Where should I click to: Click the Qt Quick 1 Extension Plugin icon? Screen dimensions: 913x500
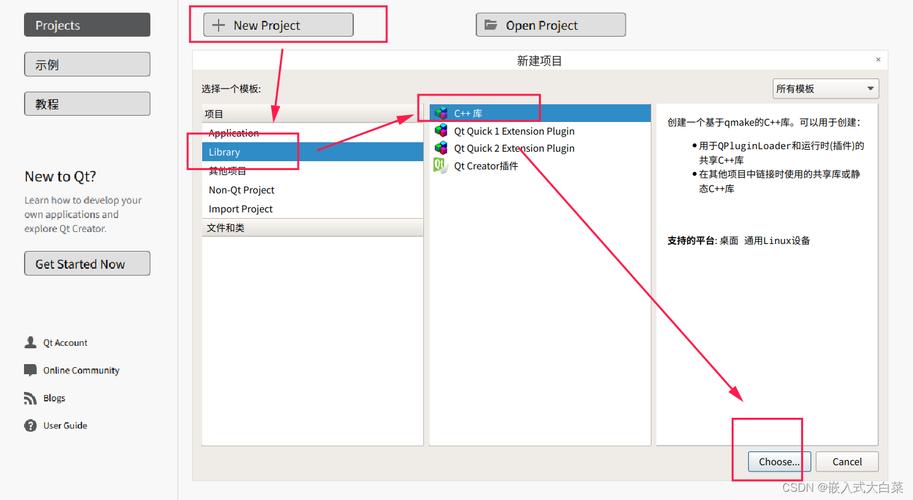[441, 130]
